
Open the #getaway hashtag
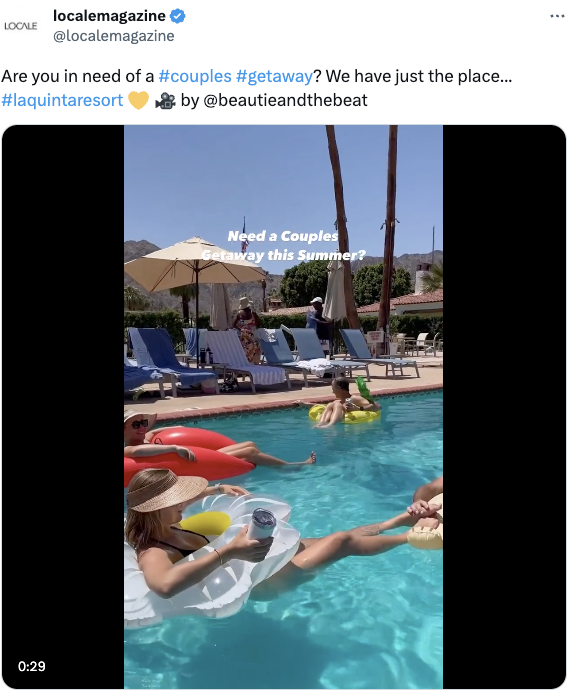point(274,76)
